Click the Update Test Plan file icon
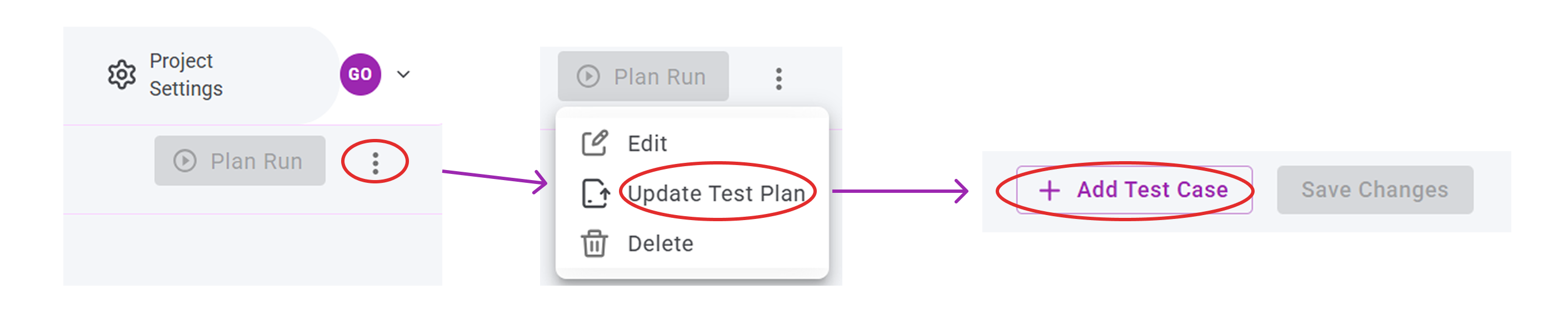 [595, 194]
